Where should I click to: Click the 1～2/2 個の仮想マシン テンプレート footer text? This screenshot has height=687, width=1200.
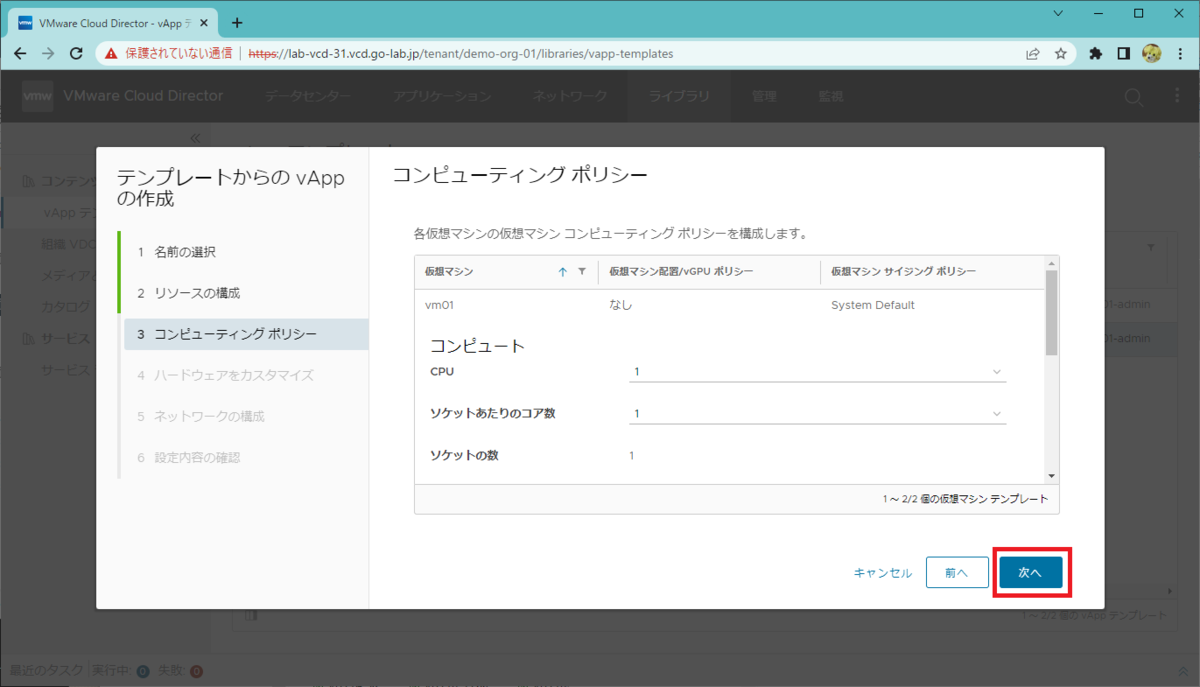(x=965, y=498)
